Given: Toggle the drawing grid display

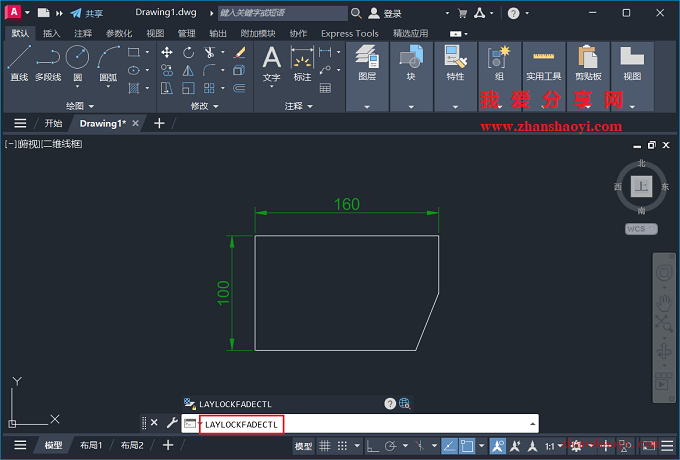Looking at the screenshot, I should tap(325, 445).
